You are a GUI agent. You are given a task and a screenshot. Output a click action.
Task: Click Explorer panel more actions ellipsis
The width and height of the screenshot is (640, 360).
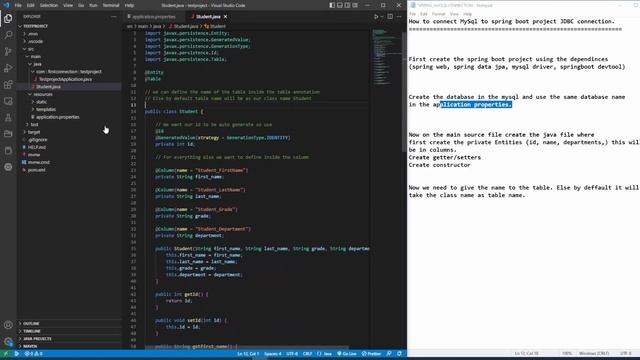[113, 17]
